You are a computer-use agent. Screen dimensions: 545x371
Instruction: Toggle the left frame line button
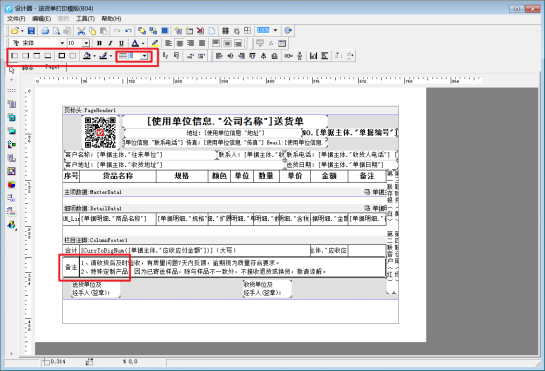(15, 56)
